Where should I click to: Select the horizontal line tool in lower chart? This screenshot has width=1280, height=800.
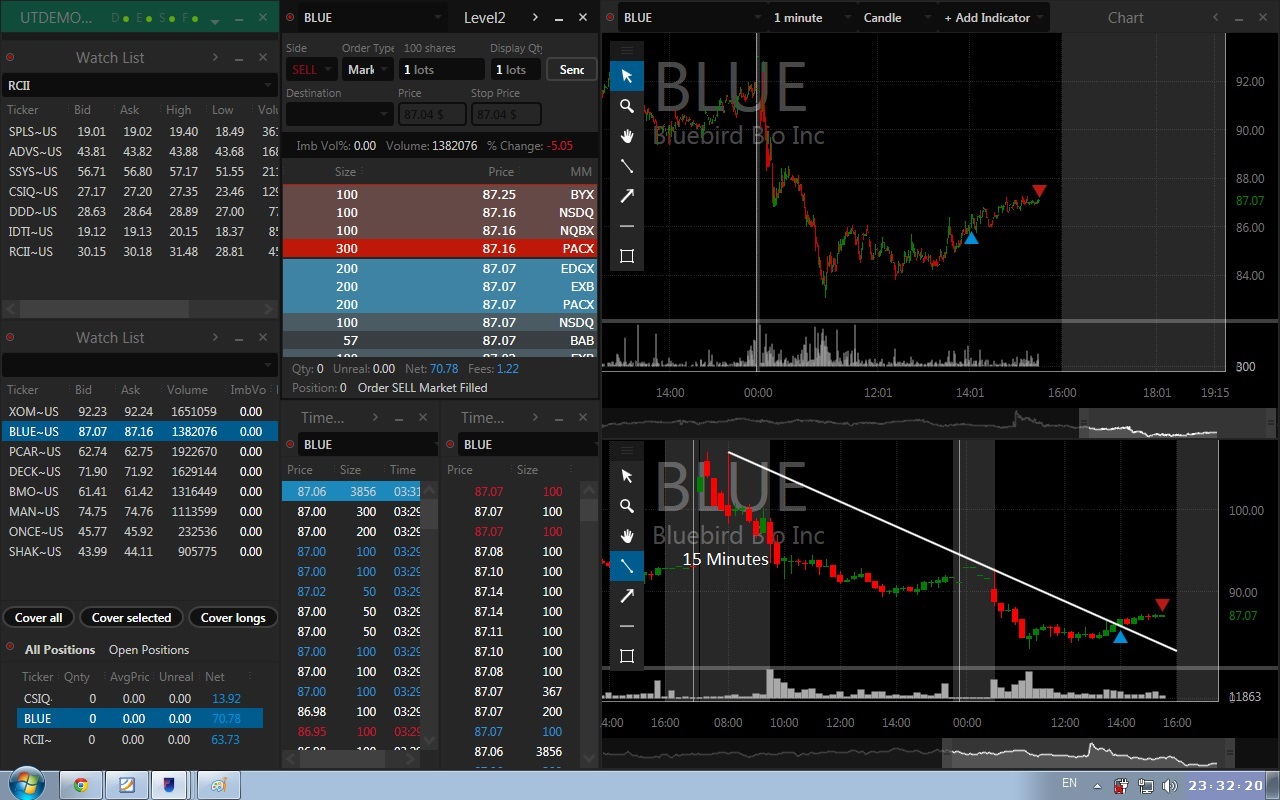(x=627, y=626)
